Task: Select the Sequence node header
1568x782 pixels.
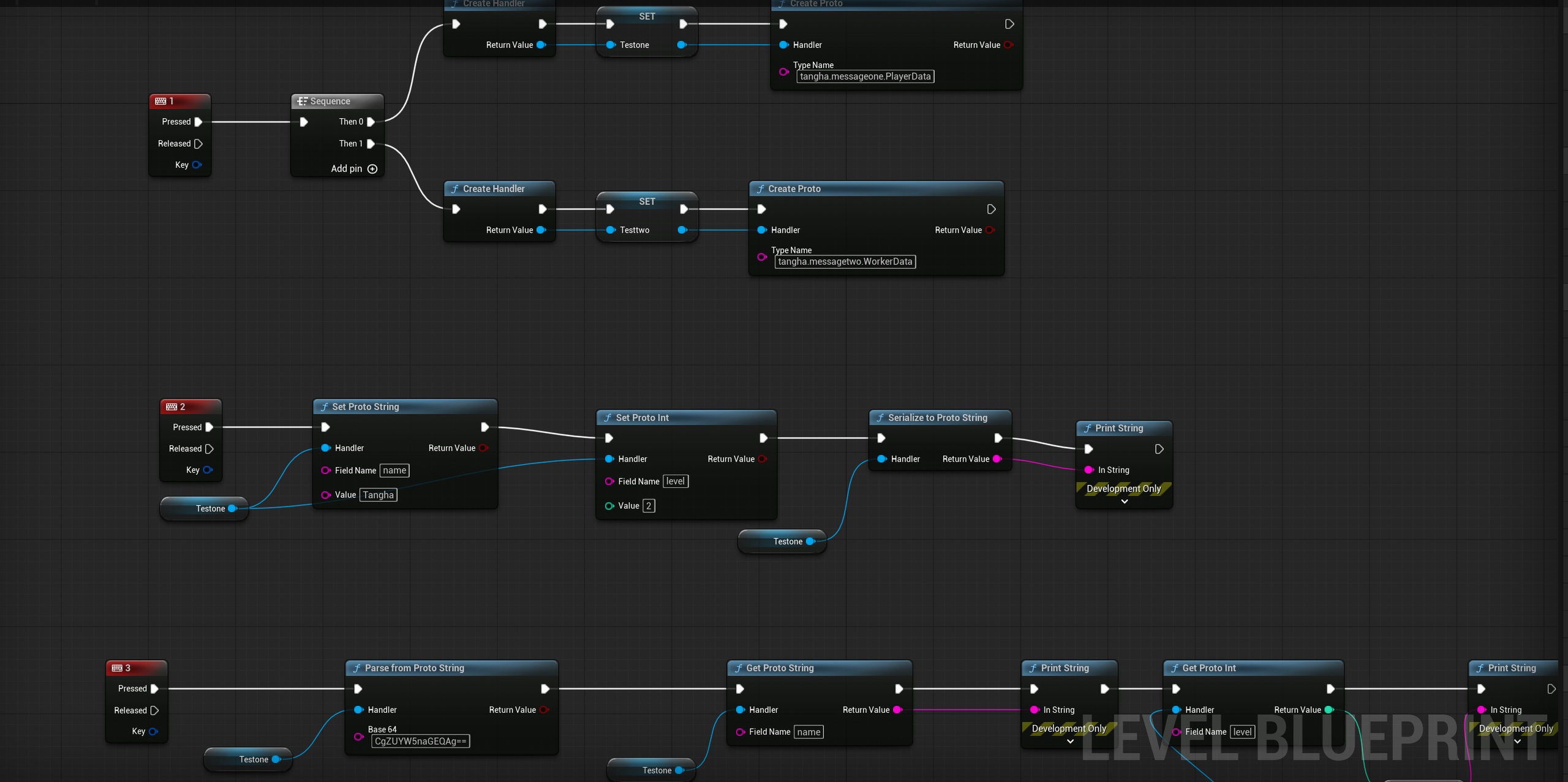Action: [x=337, y=101]
